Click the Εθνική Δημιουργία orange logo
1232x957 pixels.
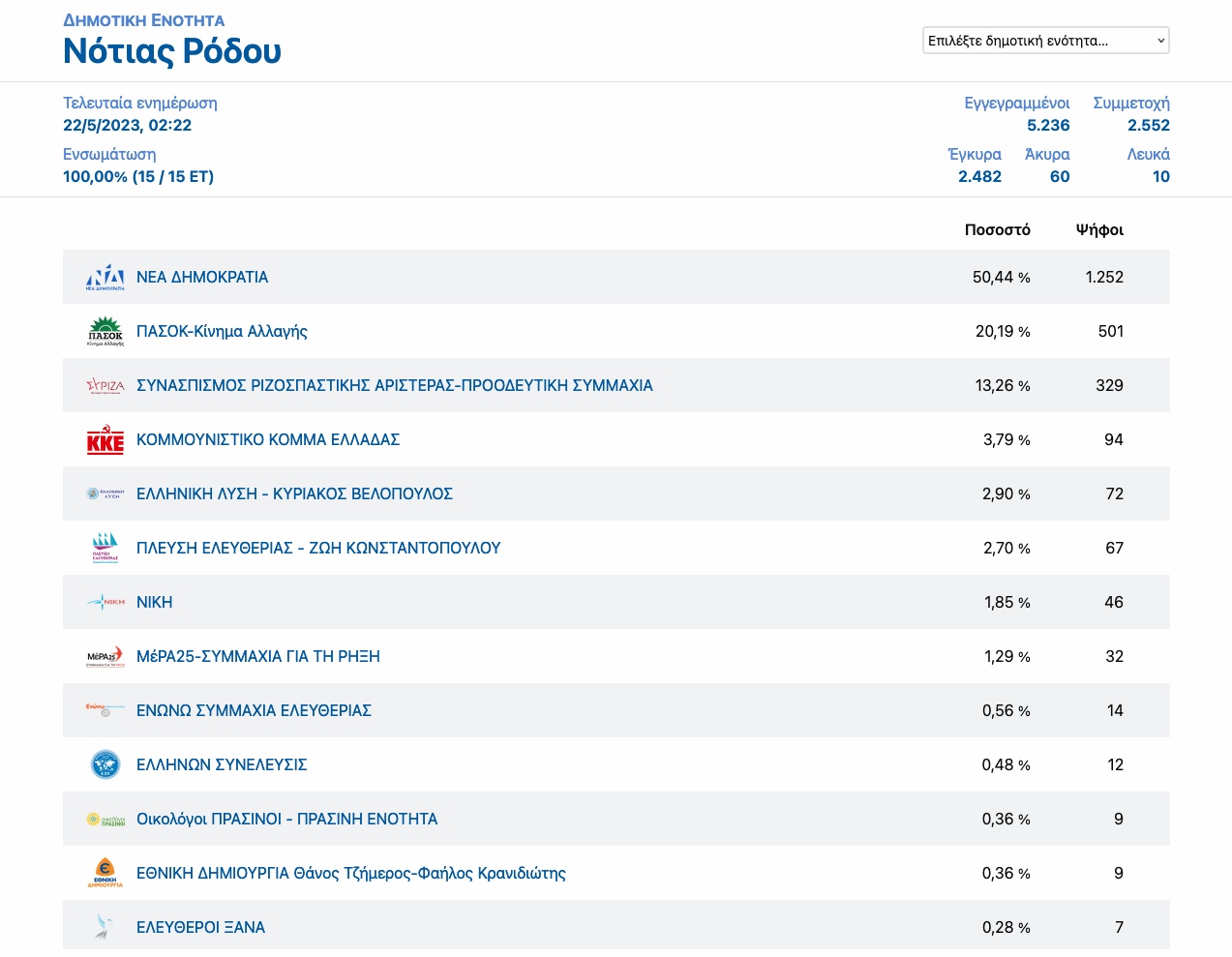pos(105,873)
